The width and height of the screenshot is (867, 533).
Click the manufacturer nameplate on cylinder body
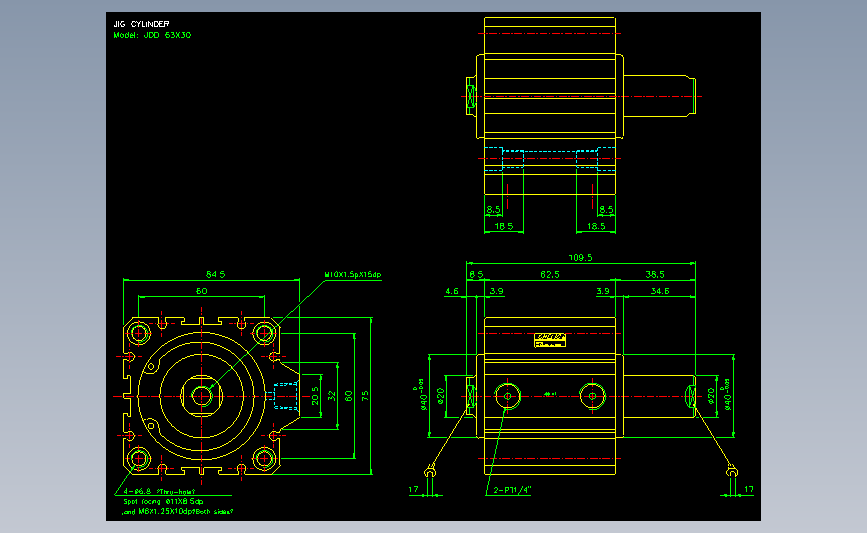tap(550, 340)
